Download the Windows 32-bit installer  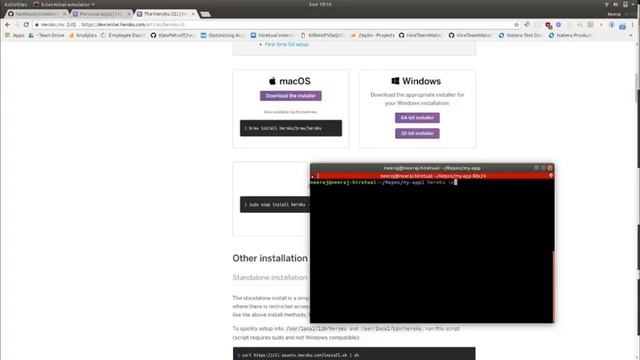coord(417,133)
